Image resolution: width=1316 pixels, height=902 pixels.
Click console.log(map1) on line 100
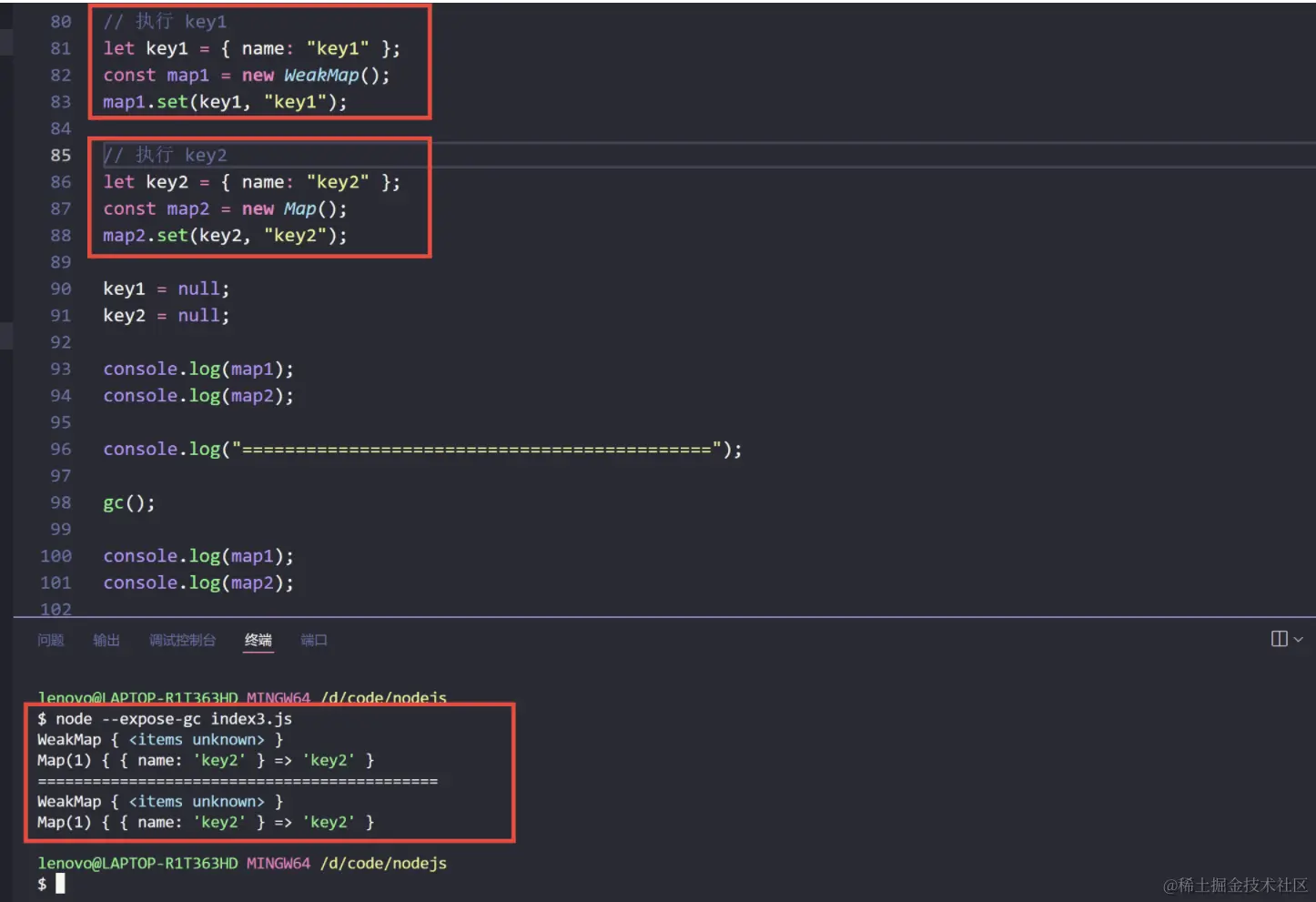[198, 555]
